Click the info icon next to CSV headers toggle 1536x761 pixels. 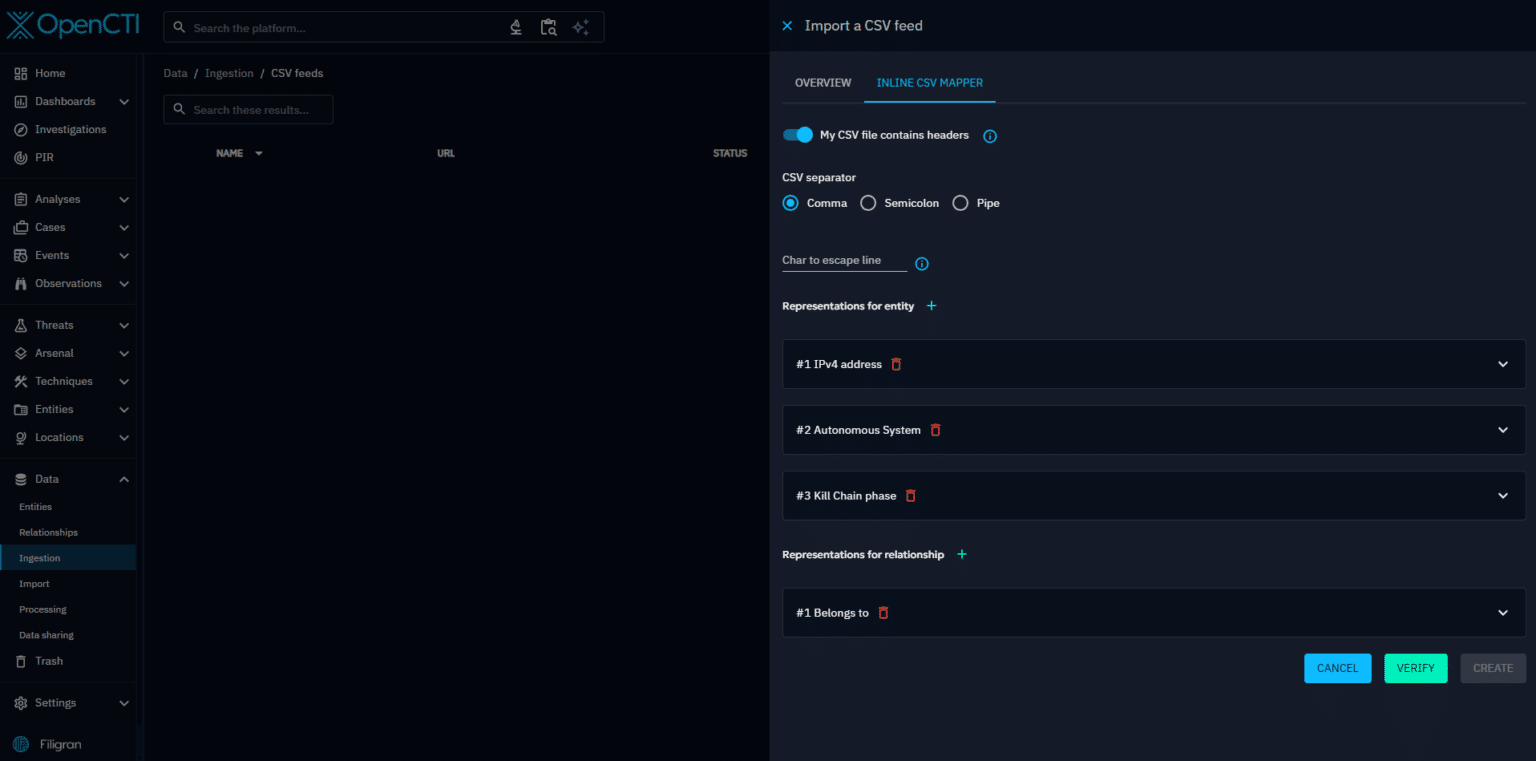(x=989, y=136)
